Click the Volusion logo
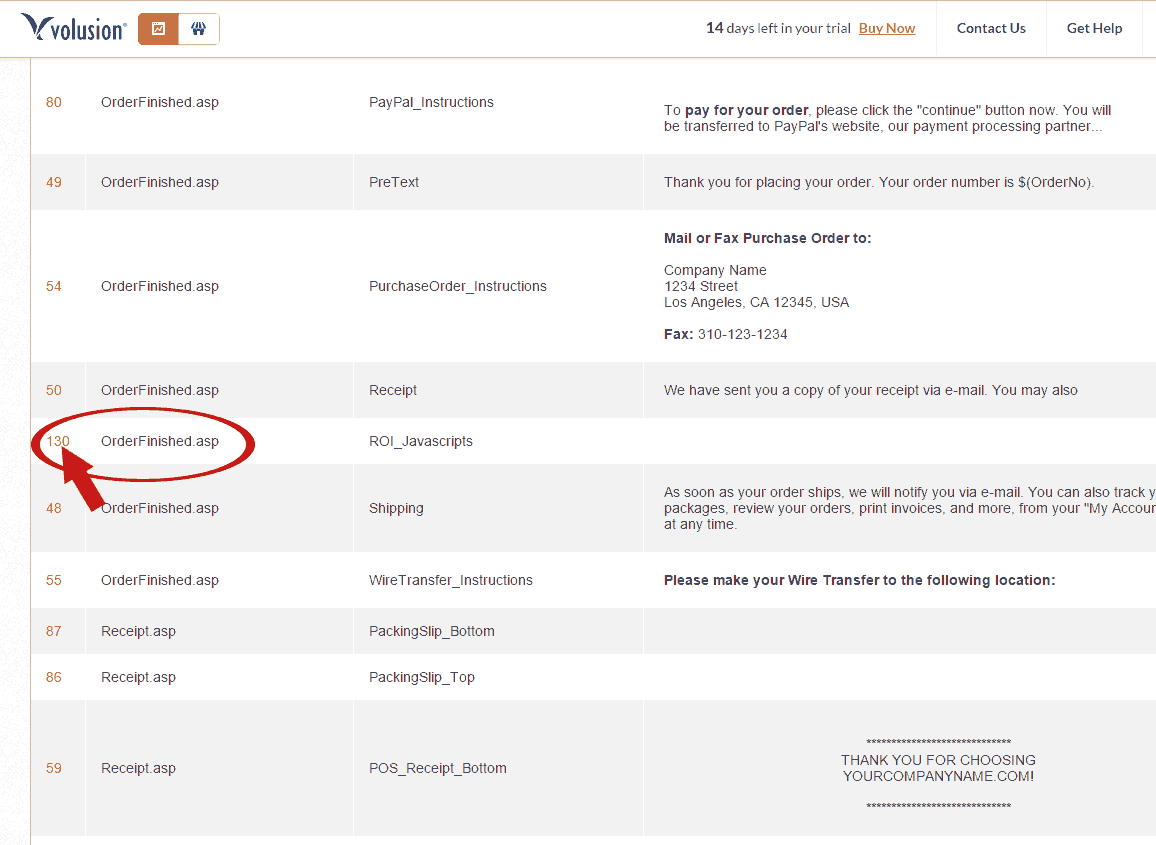This screenshot has height=845, width=1156. pos(74,28)
